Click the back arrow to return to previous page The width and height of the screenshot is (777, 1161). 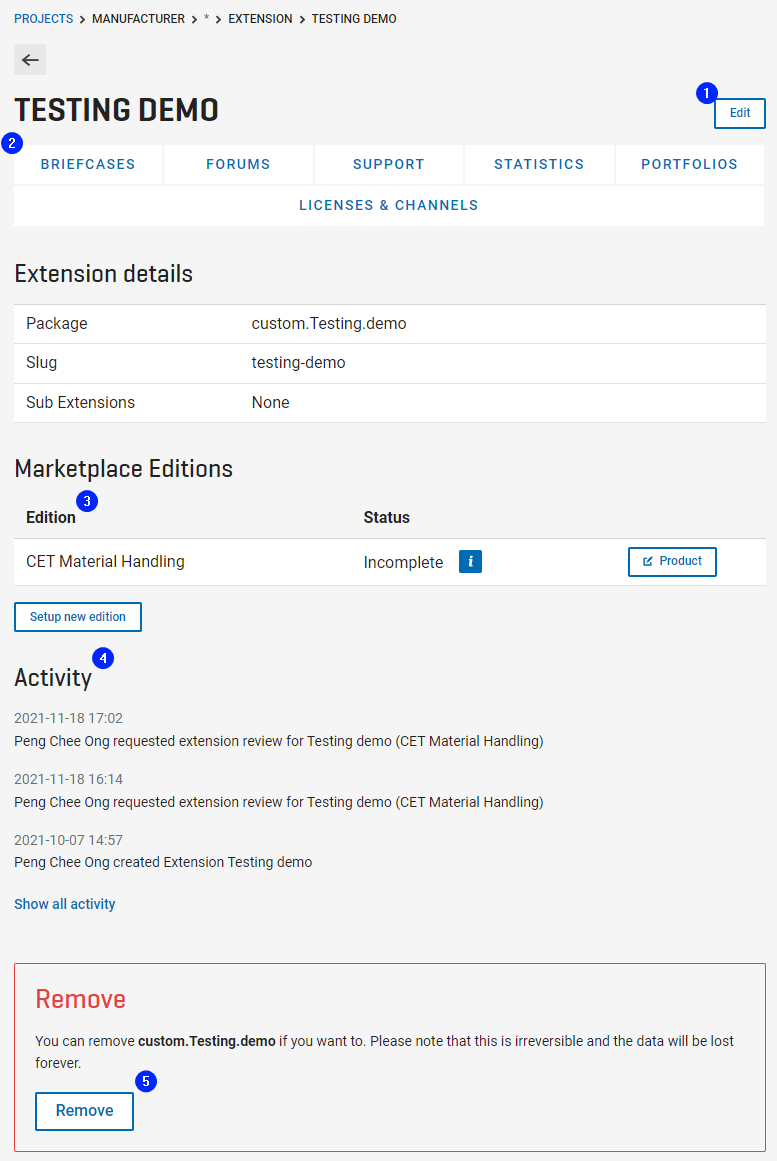tap(29, 59)
